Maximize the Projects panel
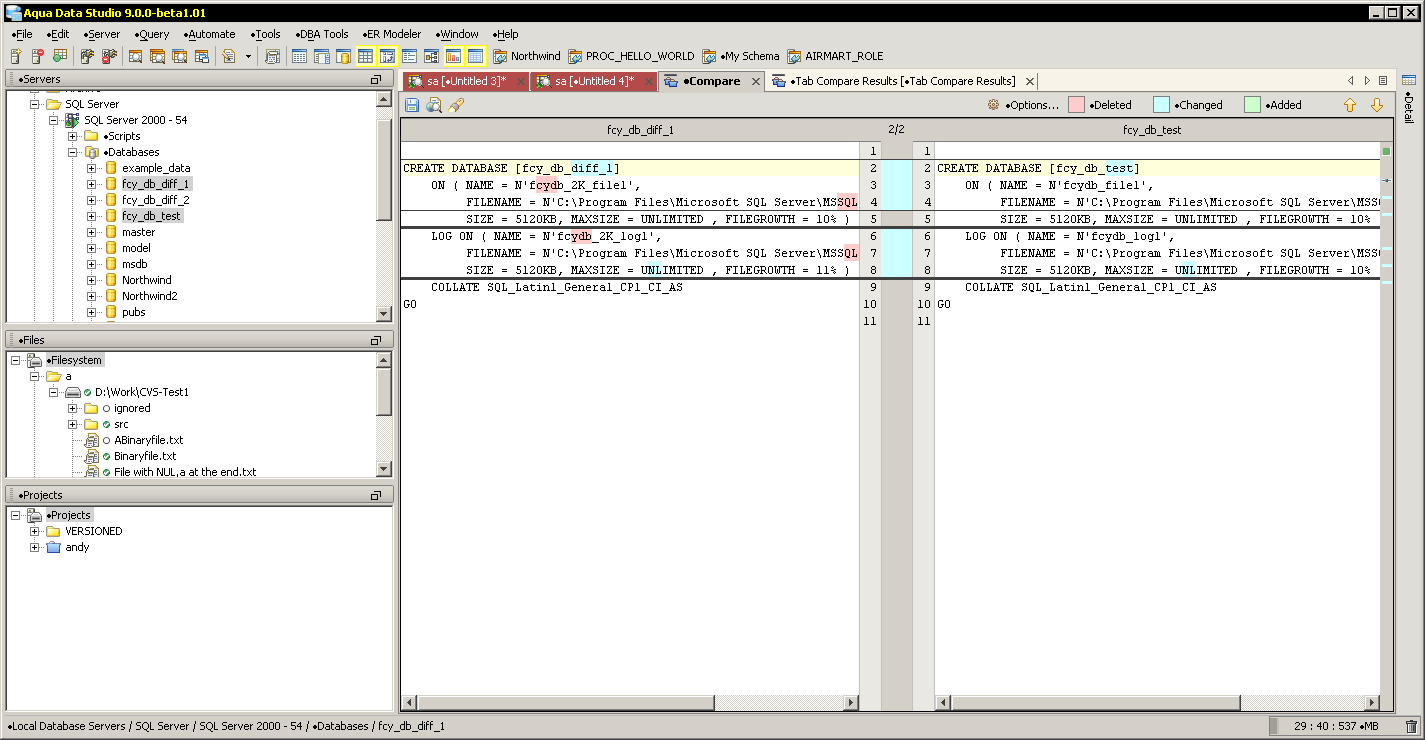Image resolution: width=1425 pixels, height=740 pixels. click(376, 495)
